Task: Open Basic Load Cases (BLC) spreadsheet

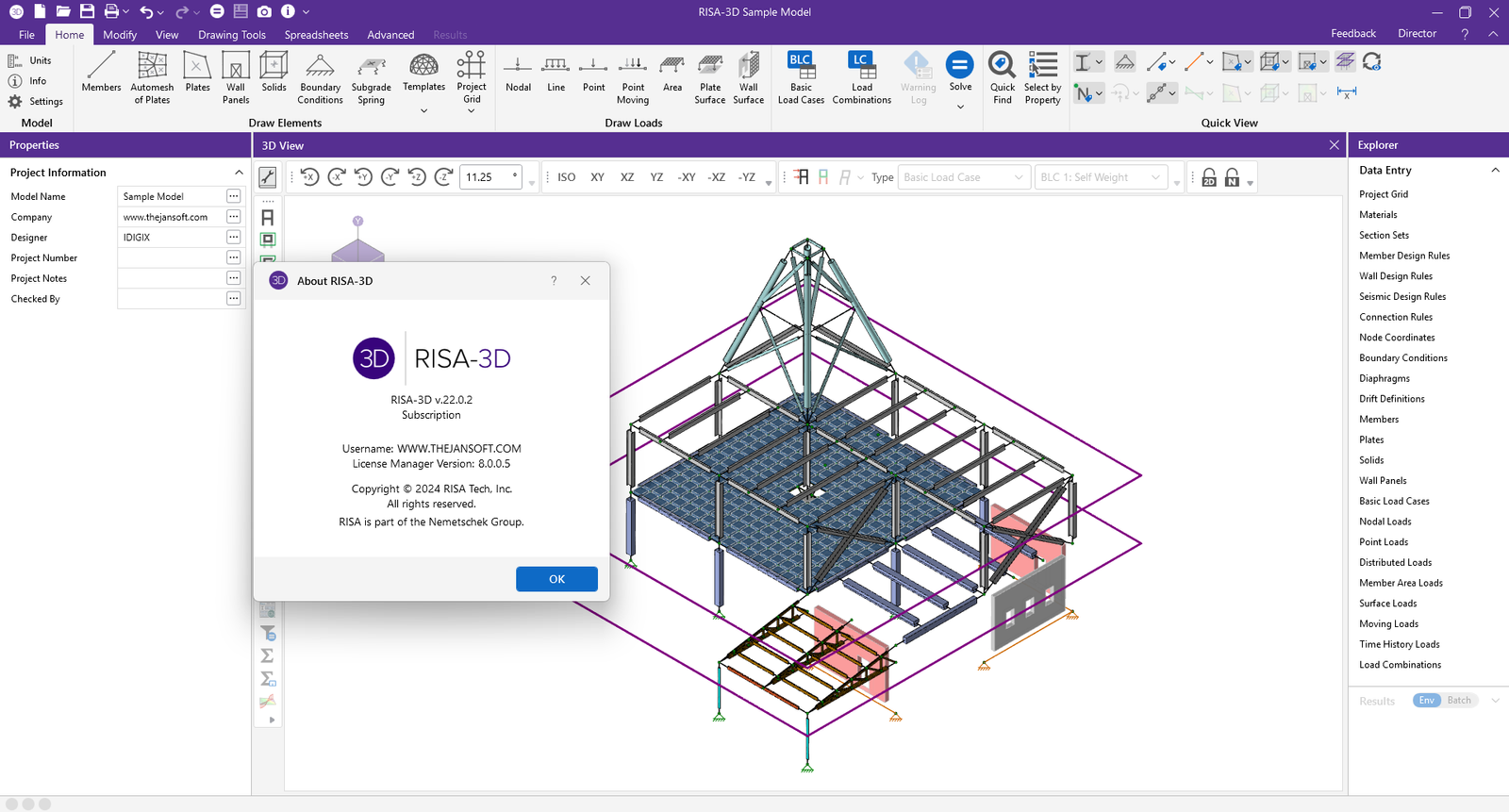Action: tap(801, 77)
